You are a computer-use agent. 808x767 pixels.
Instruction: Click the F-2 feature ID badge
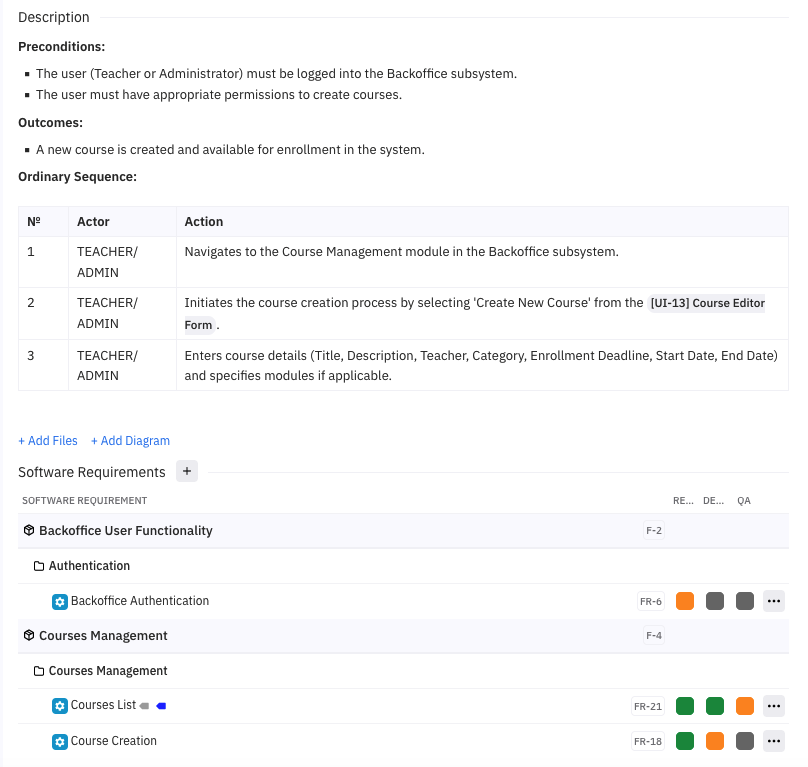[x=654, y=530]
